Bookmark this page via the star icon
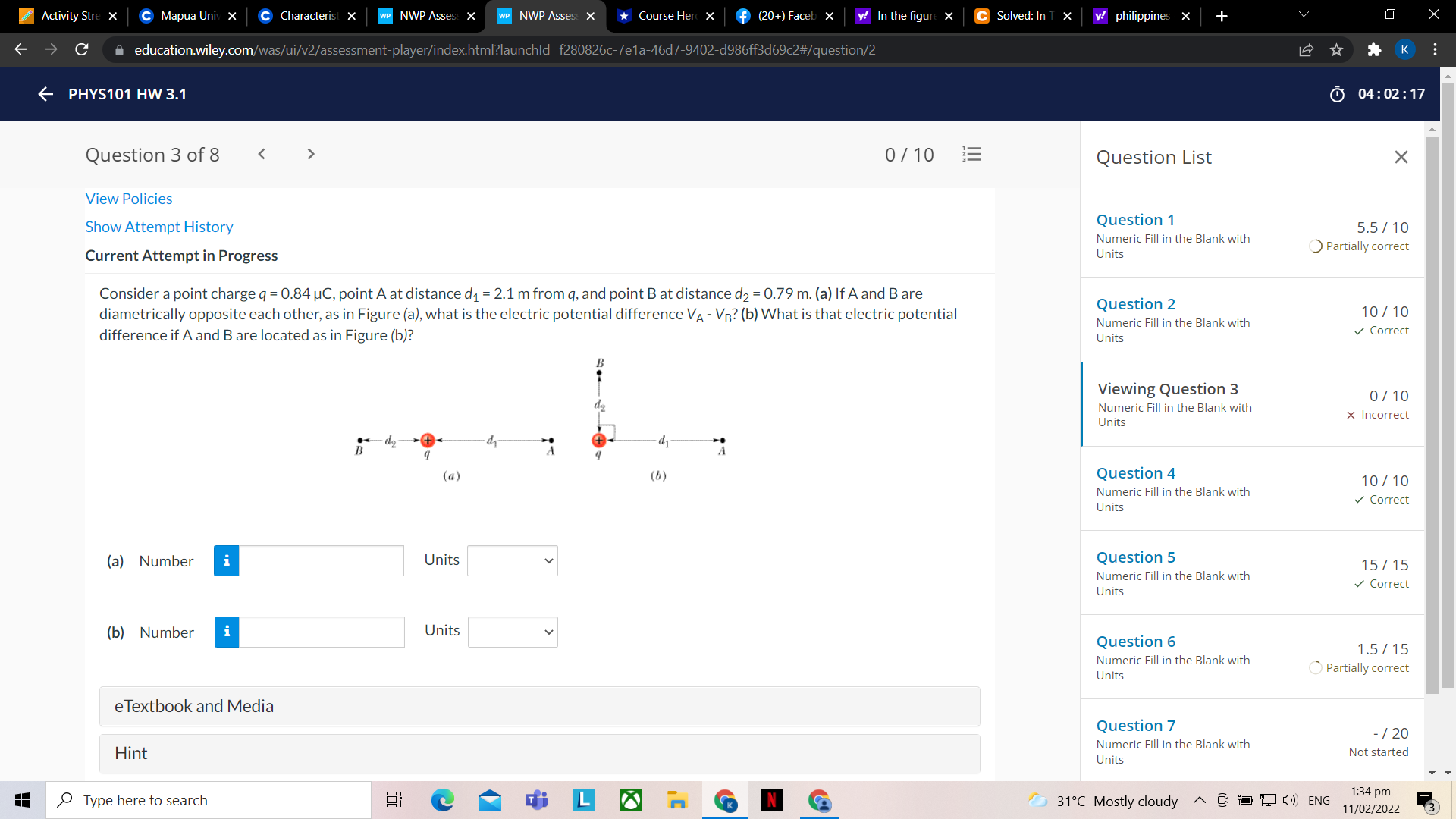Screen dimensions: 1456x819 pos(1336,49)
